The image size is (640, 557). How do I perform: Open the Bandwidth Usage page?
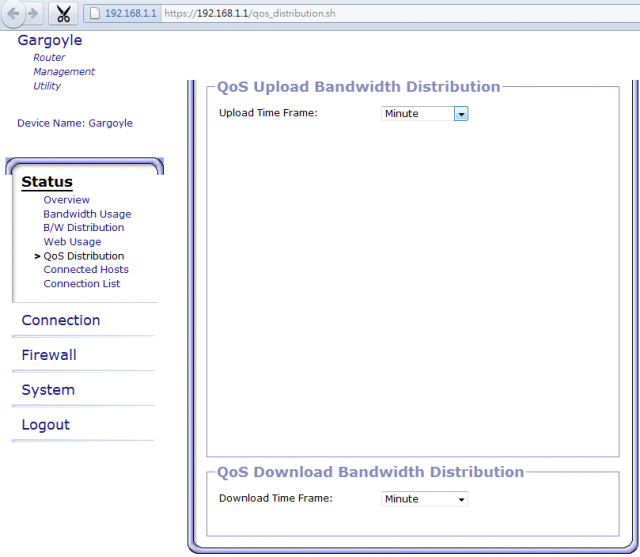87,214
